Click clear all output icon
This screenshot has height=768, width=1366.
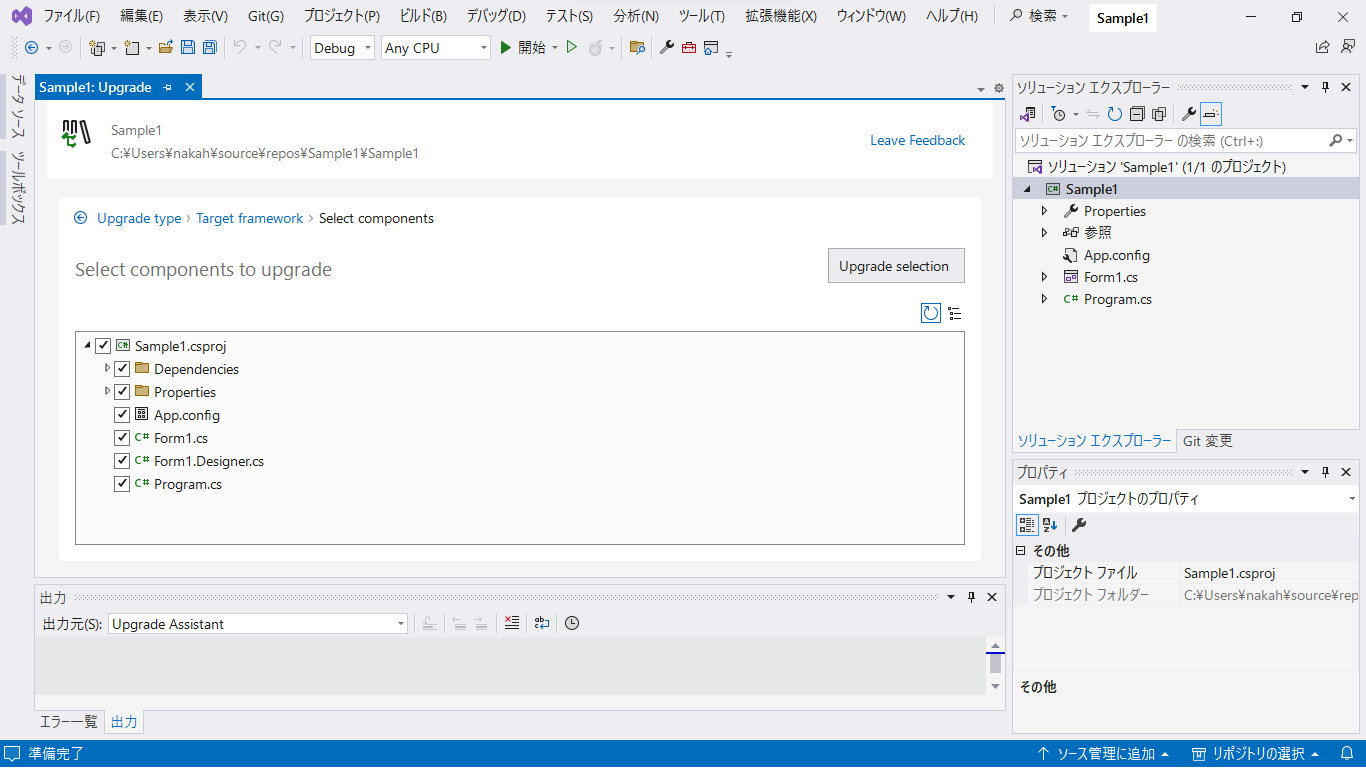512,623
